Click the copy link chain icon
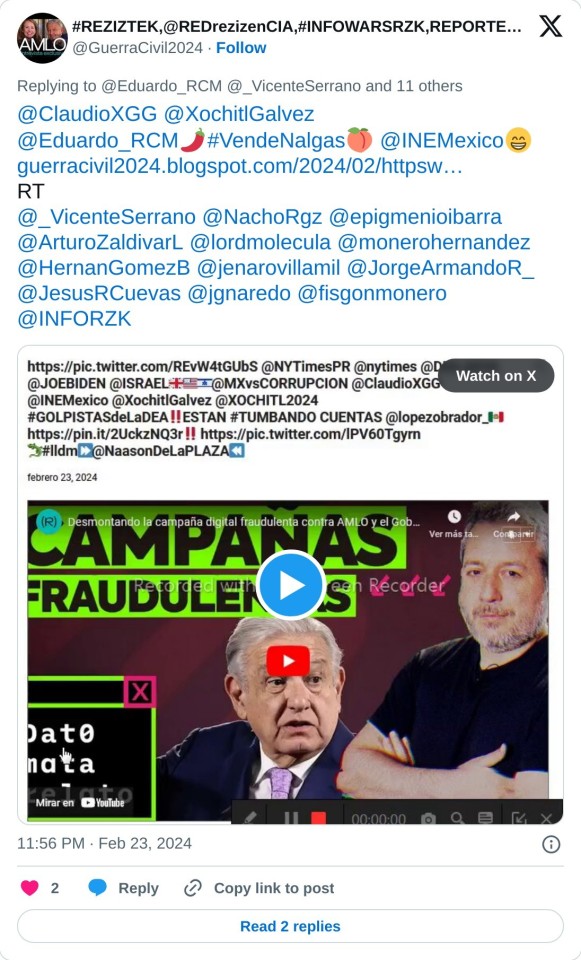 click(x=193, y=888)
